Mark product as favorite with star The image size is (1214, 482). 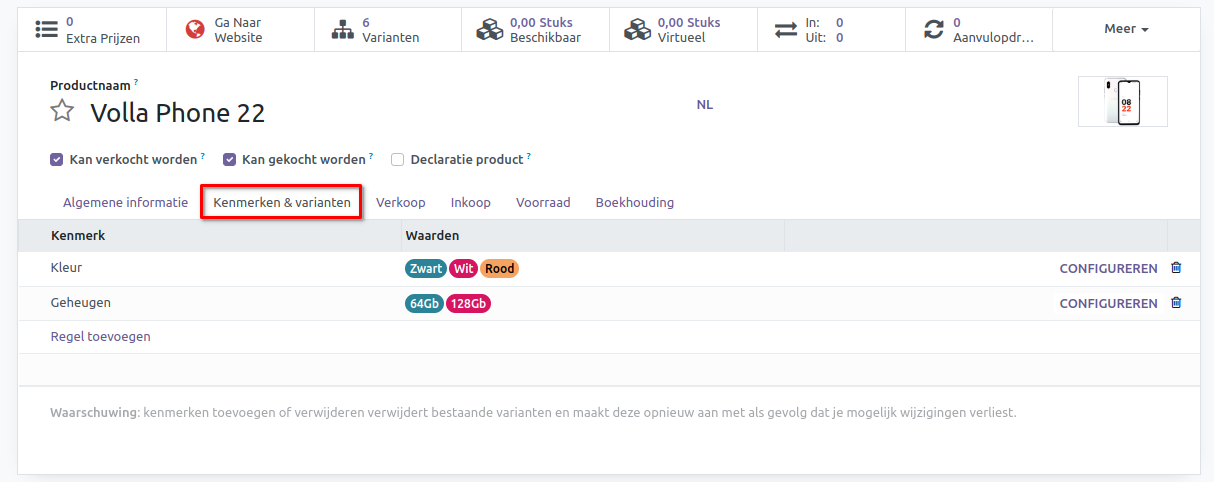coord(63,111)
